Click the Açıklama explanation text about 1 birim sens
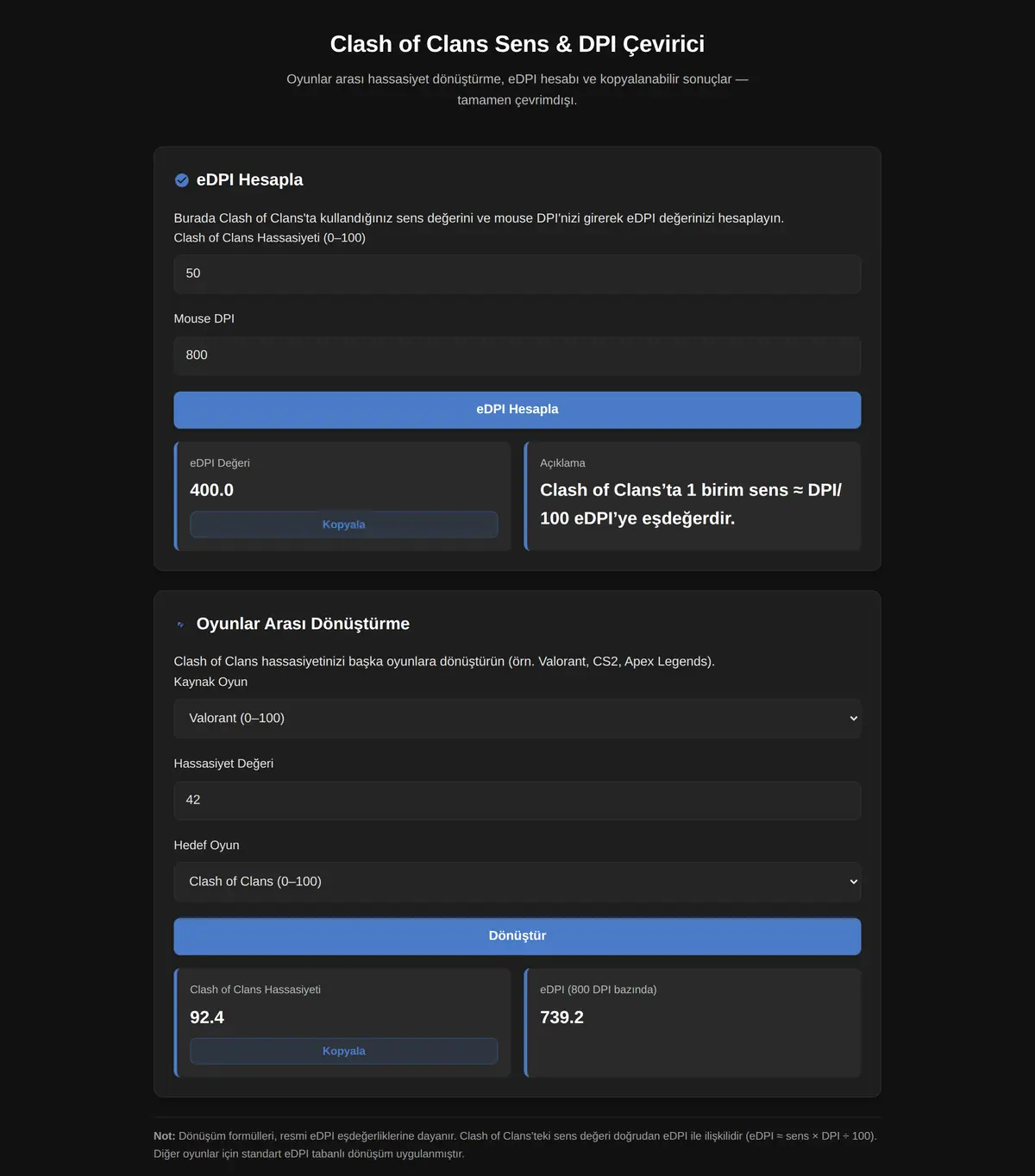The image size is (1035, 1176). click(691, 504)
